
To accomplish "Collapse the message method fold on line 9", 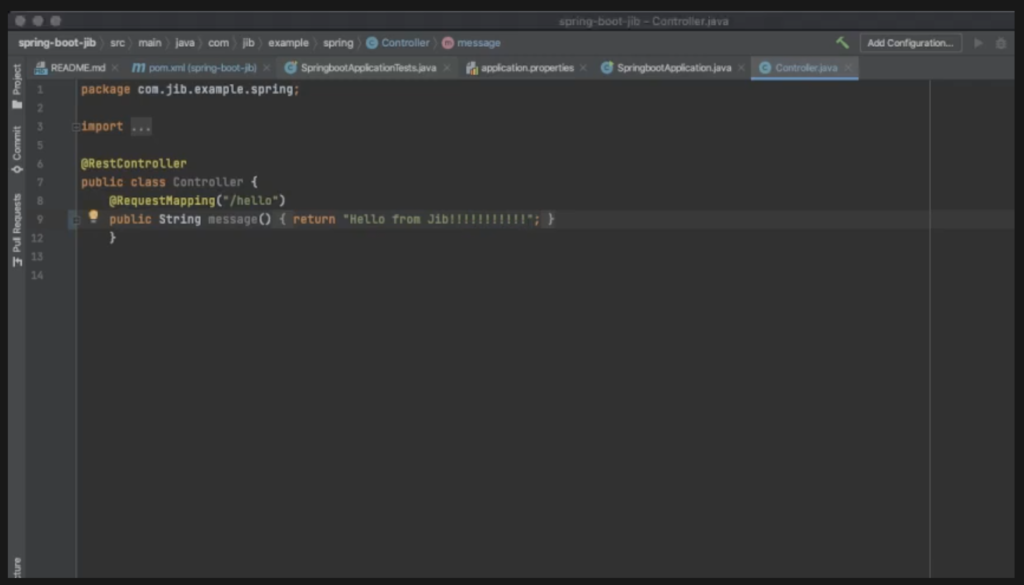I will [76, 218].
